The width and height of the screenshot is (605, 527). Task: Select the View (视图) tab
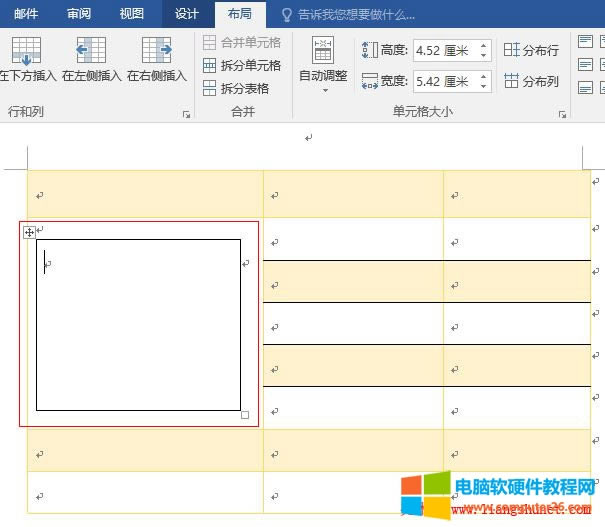[131, 14]
